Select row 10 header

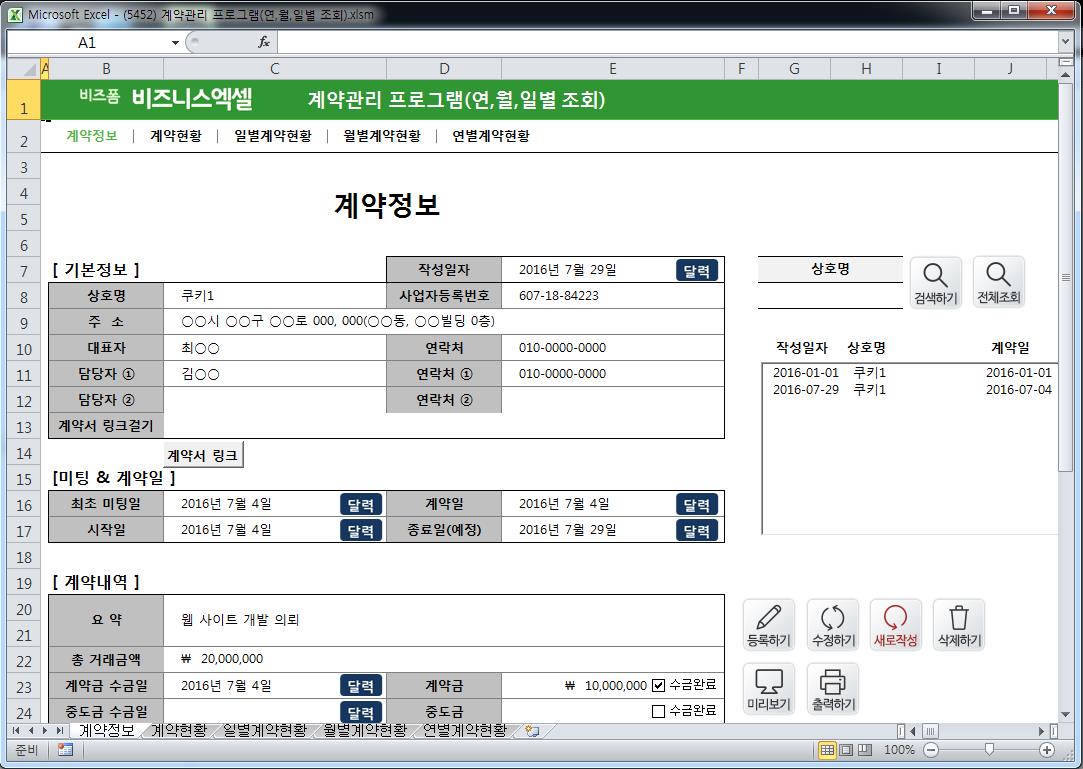coord(24,349)
